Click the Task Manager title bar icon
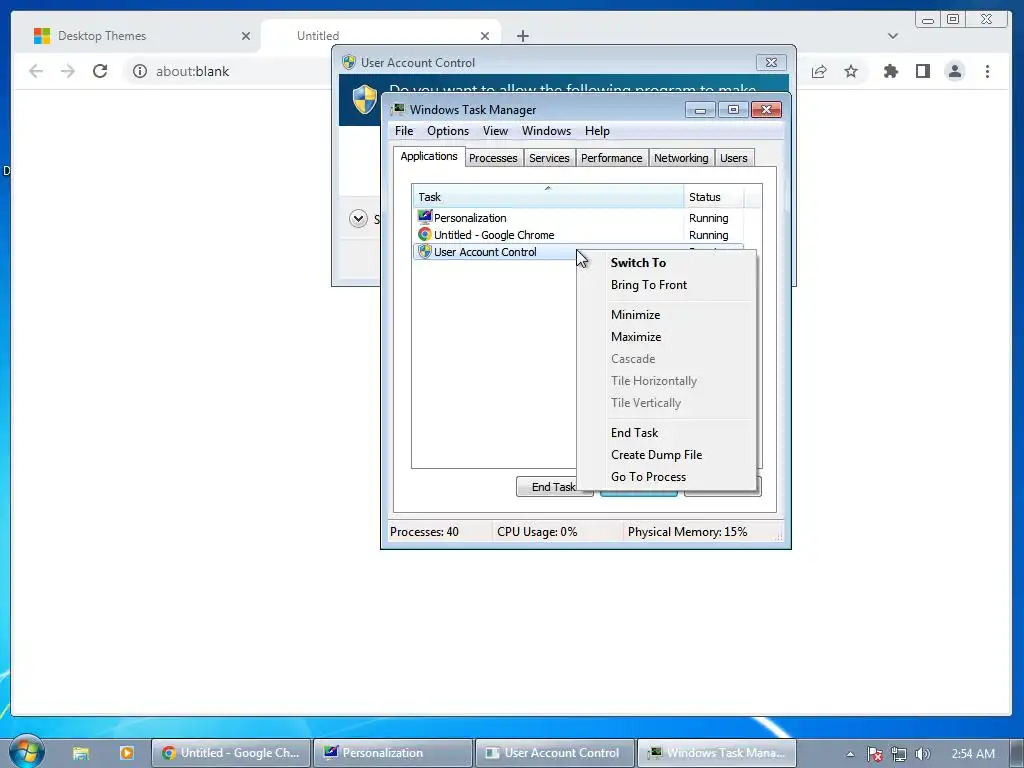Screen dimensions: 1024x768 [397, 109]
